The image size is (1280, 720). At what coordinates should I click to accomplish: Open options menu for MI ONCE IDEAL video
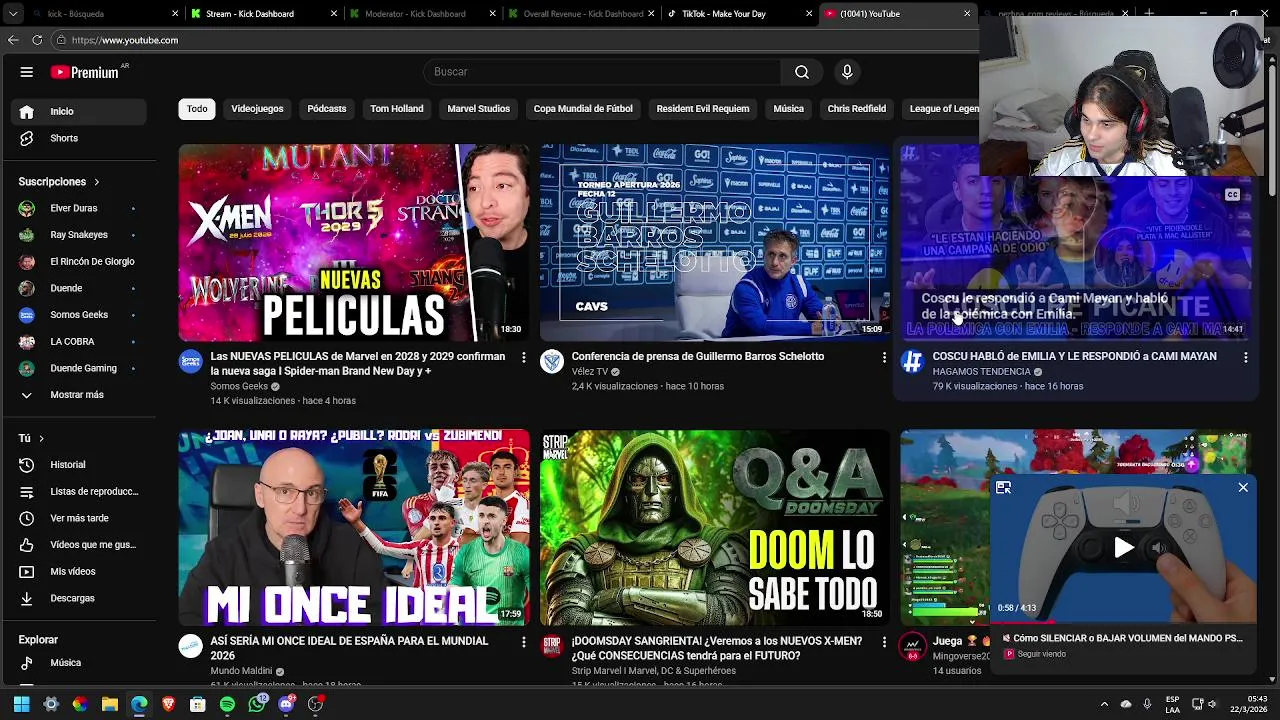pyautogui.click(x=523, y=642)
